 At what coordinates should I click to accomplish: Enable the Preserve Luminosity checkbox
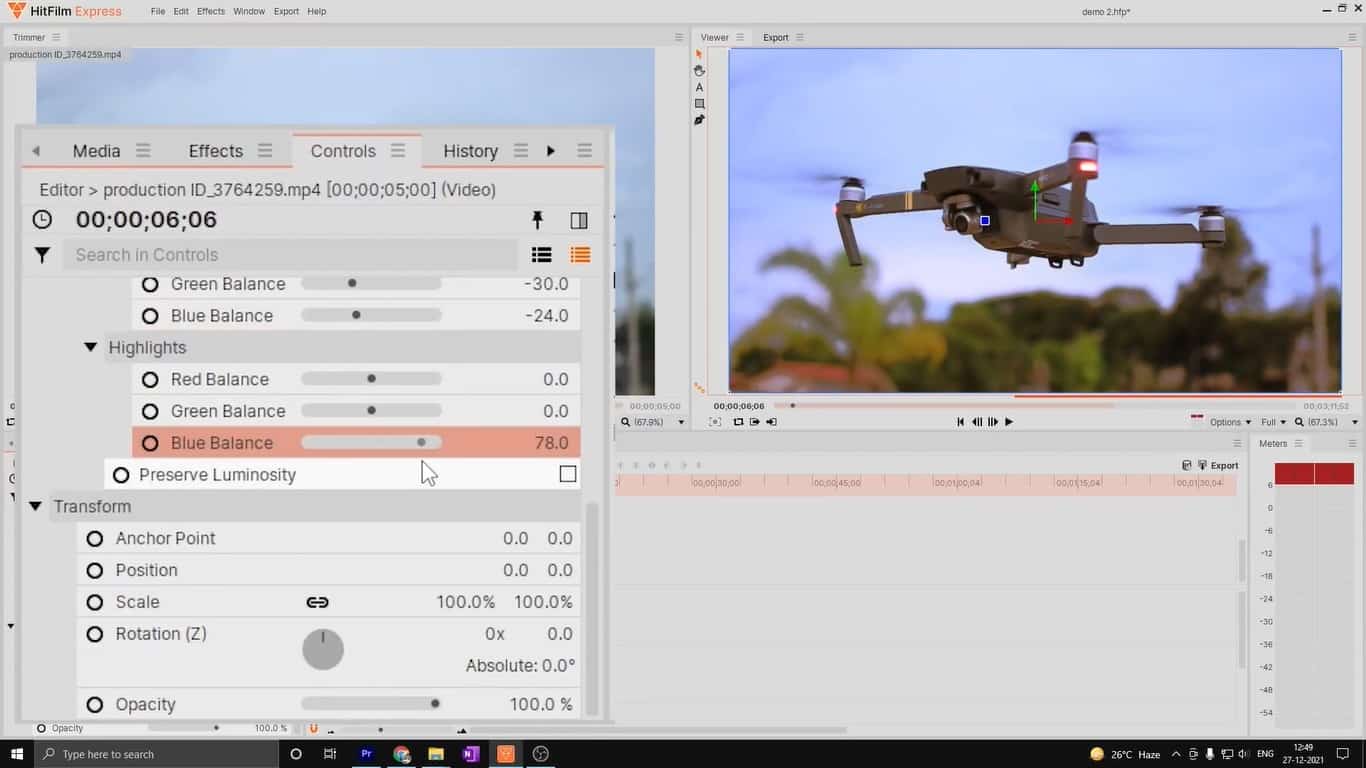tap(568, 474)
